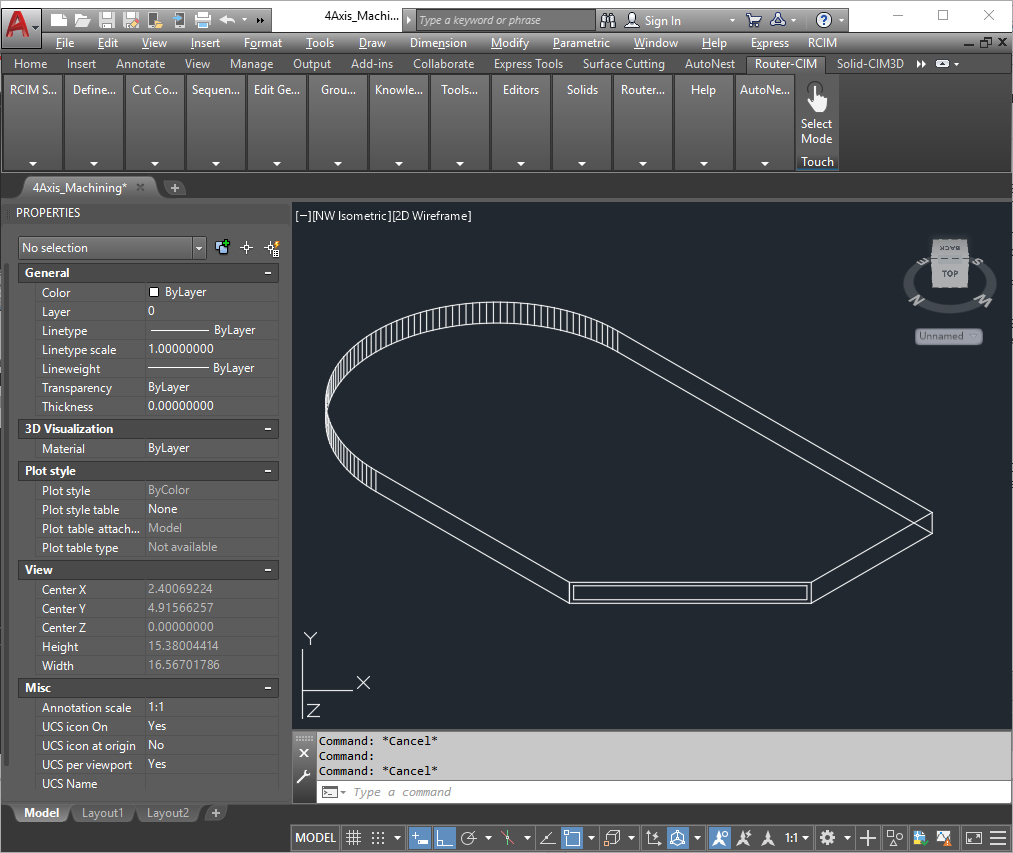Click the TOP face of ViewCube
The image size is (1013, 853).
(949, 272)
